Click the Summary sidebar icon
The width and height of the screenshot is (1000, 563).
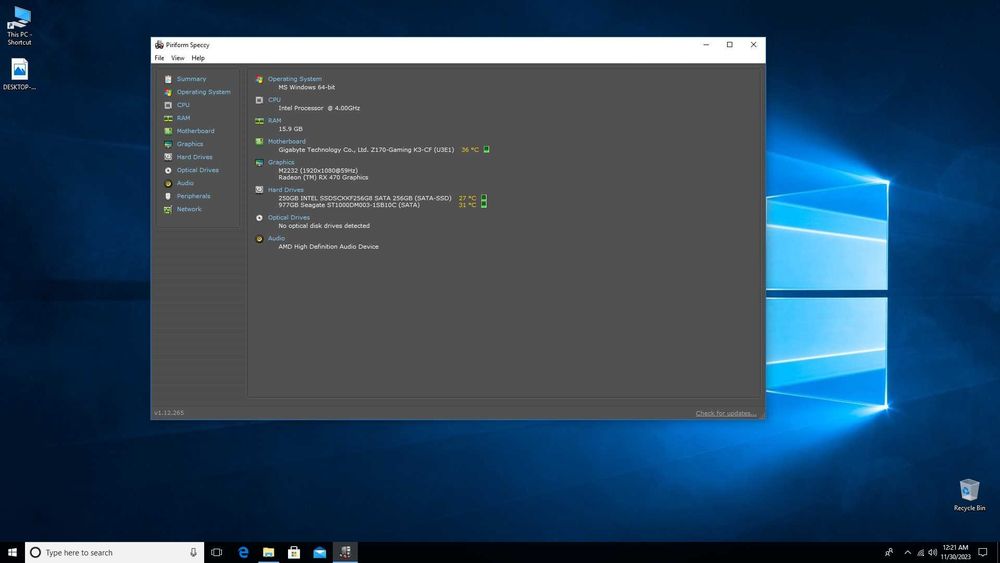[x=168, y=79]
